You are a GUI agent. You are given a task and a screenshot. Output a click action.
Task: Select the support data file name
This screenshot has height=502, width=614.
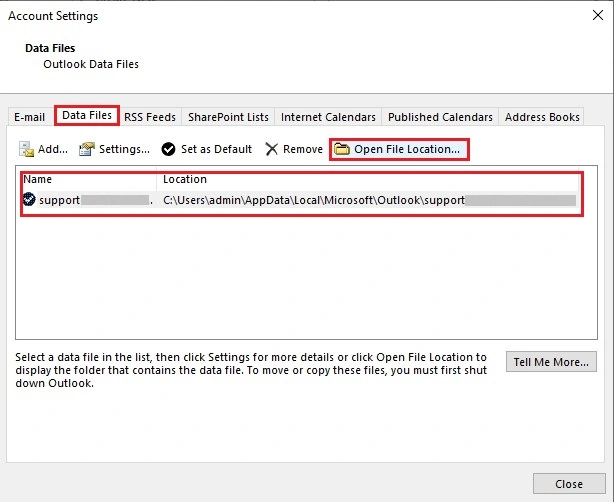(59, 200)
